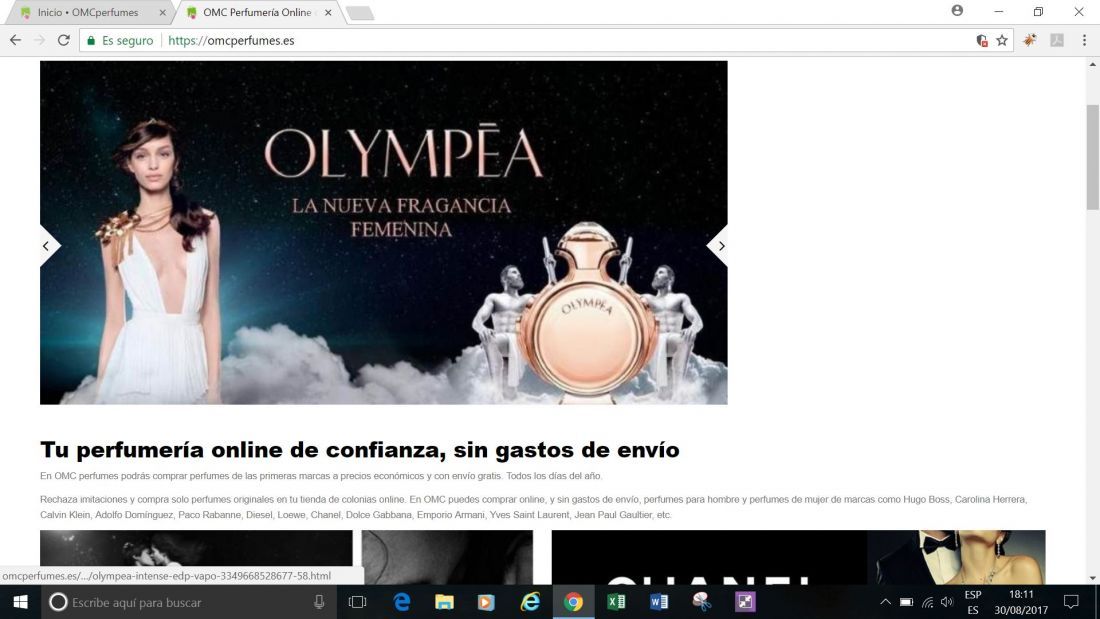Bookmark this page with the star icon
1100x619 pixels.
coord(1002,41)
